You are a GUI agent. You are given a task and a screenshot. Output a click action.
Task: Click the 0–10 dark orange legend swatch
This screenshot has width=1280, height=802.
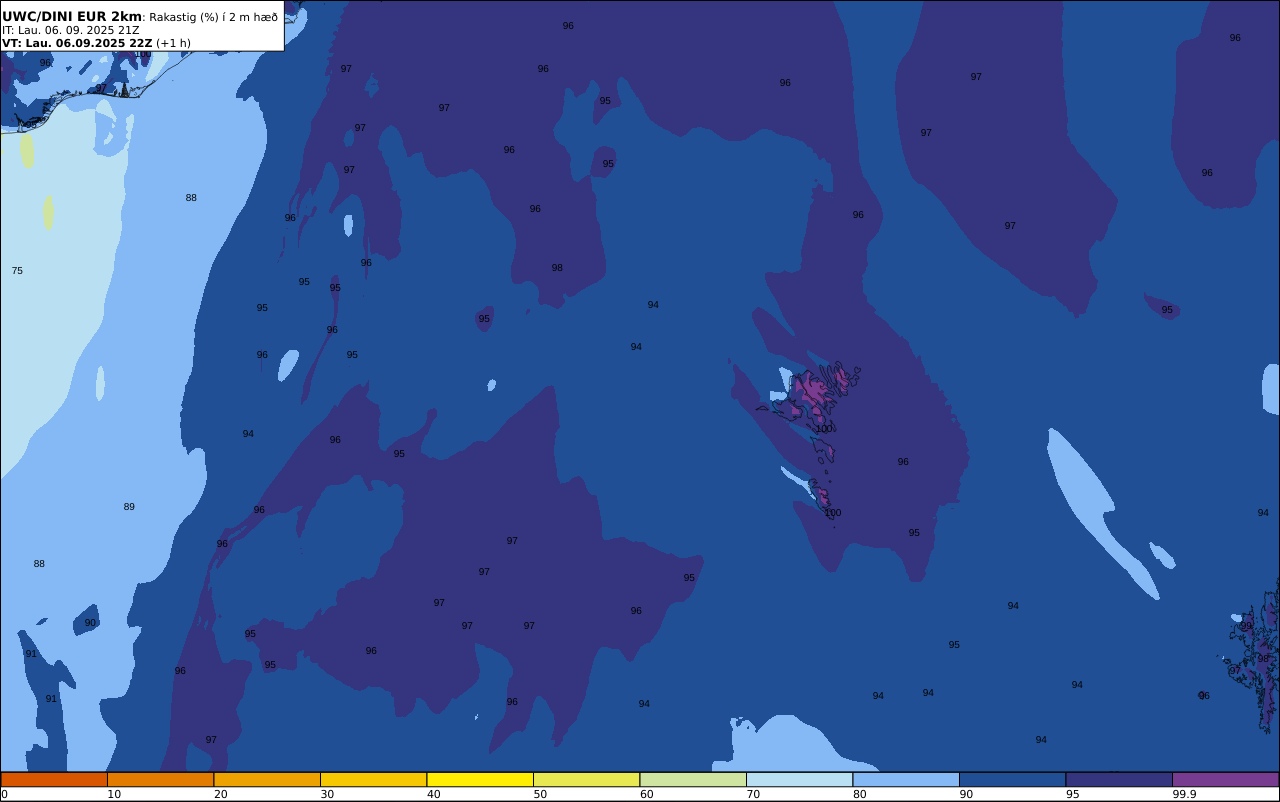tap(54, 779)
